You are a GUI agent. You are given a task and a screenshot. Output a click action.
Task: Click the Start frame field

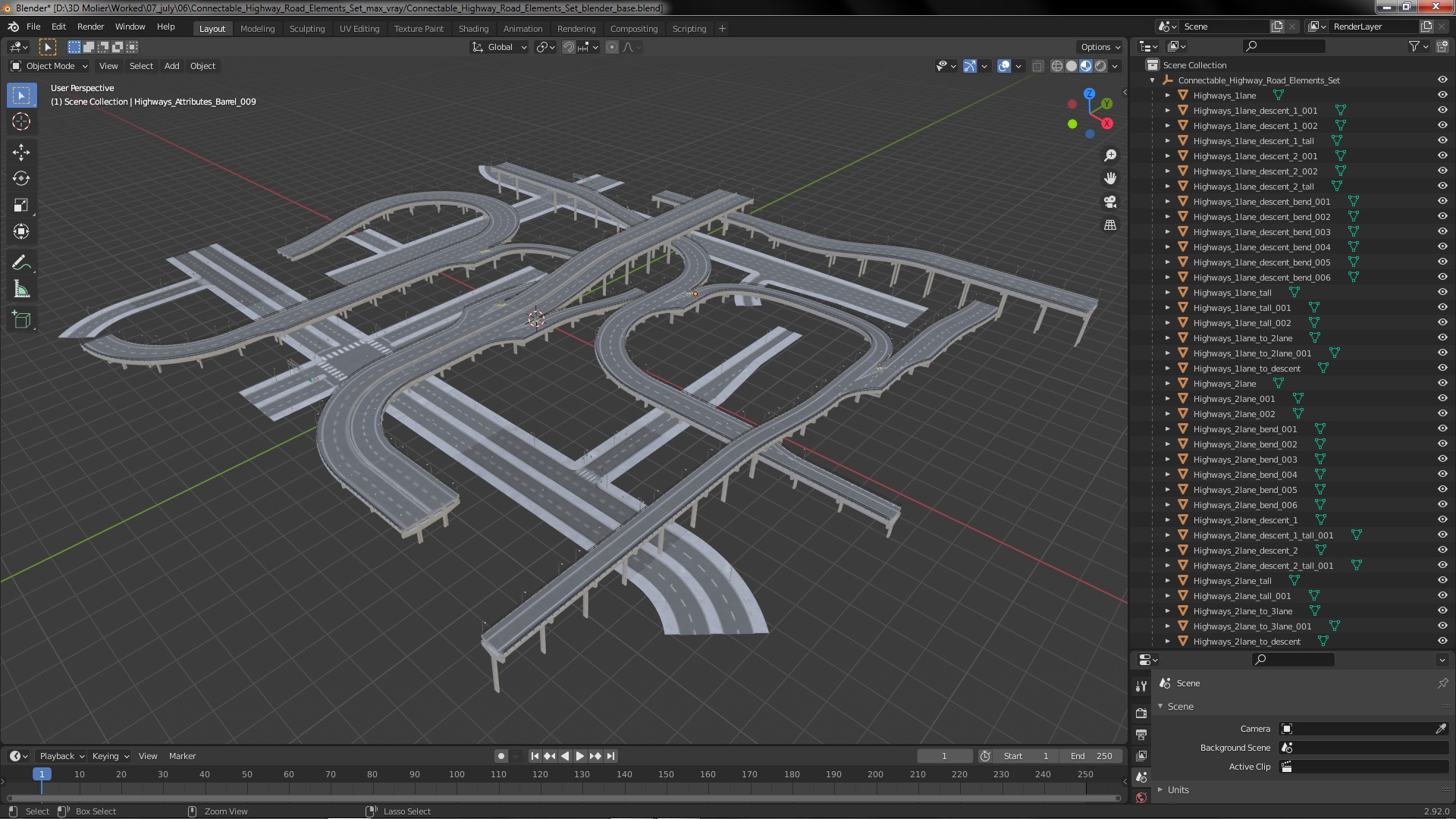[x=1026, y=756]
